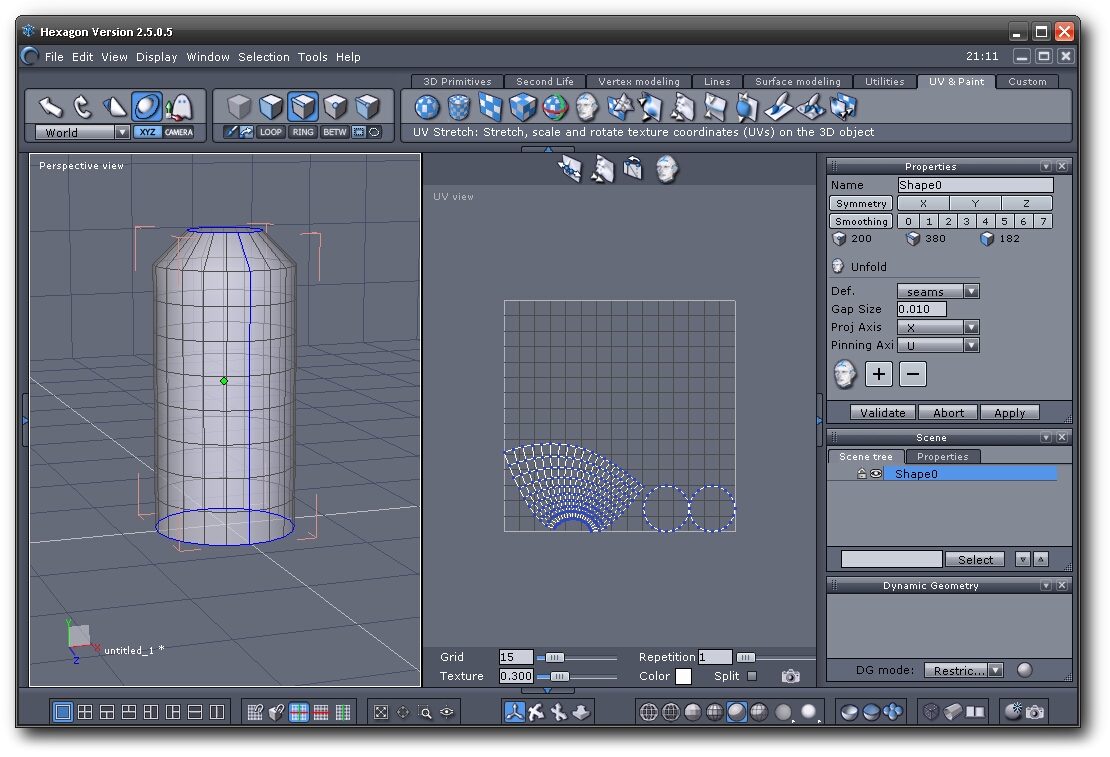
Task: Click the checkered cylinder UV mapping icon
Action: pyautogui.click(x=459, y=106)
